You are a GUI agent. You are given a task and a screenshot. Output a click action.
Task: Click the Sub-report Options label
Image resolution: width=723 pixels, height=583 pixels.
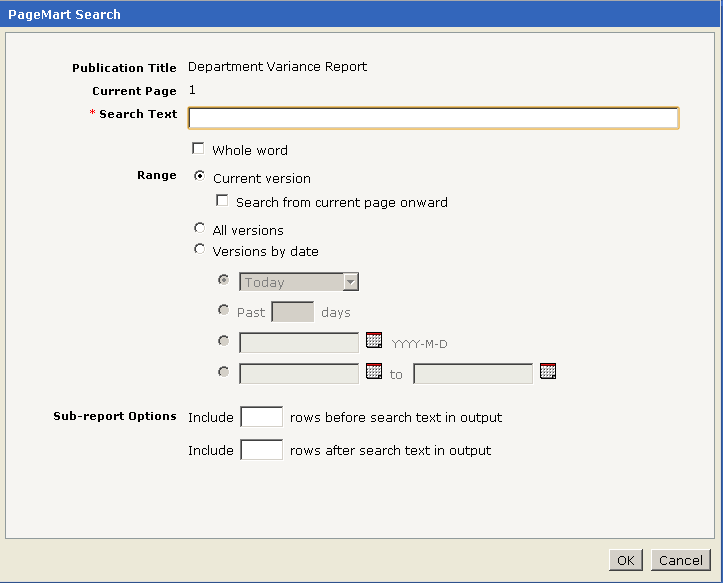click(115, 416)
